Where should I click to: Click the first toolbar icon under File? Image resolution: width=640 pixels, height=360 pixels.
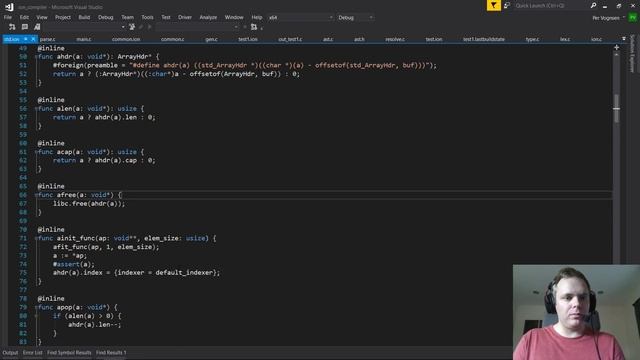click(12, 27)
